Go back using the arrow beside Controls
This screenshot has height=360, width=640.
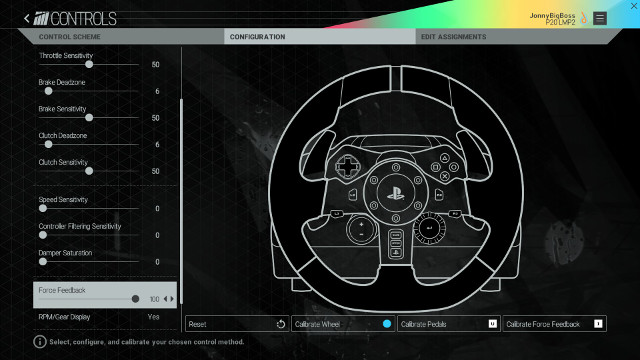[27, 18]
